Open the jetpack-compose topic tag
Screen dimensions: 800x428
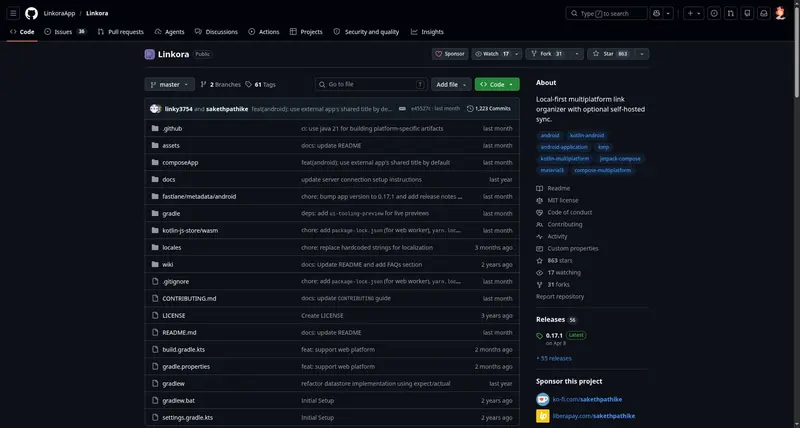click(x=620, y=159)
